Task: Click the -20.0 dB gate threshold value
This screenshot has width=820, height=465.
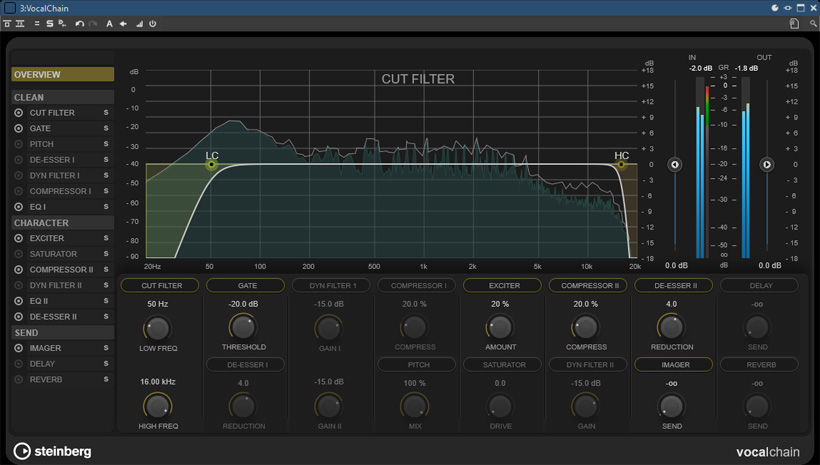Action: tap(243, 304)
